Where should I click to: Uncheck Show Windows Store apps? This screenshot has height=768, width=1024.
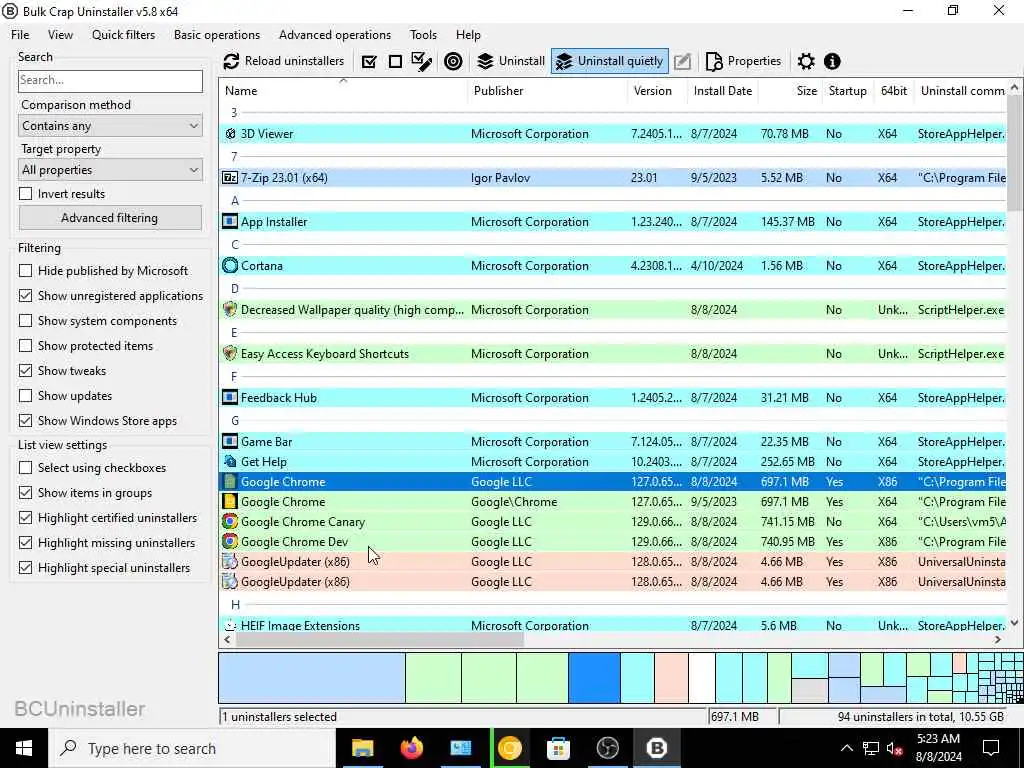[25, 421]
